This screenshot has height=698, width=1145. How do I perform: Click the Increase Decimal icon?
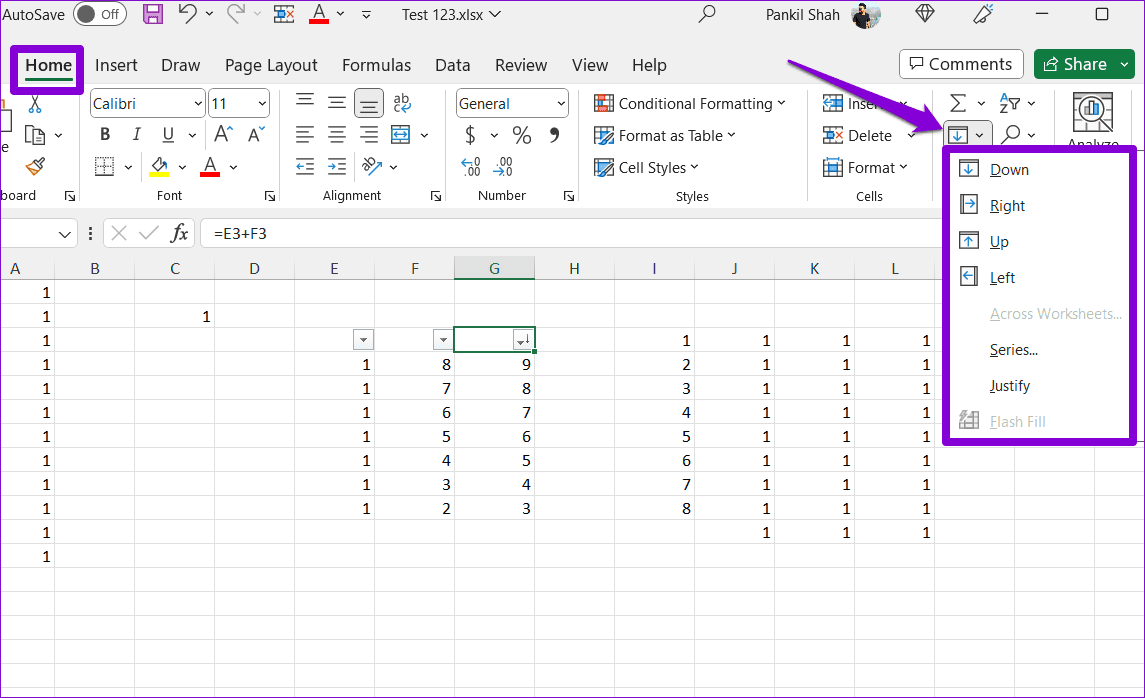(x=469, y=166)
